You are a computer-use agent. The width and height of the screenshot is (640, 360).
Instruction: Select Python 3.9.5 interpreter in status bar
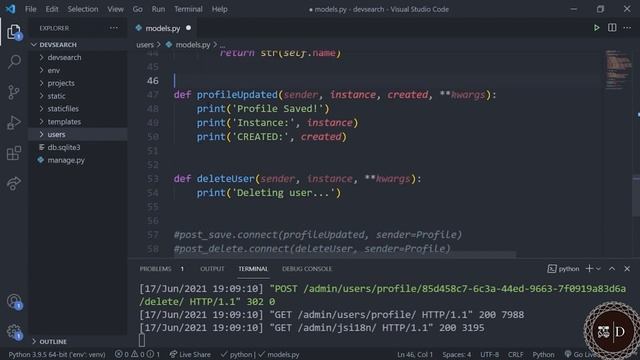point(57,354)
